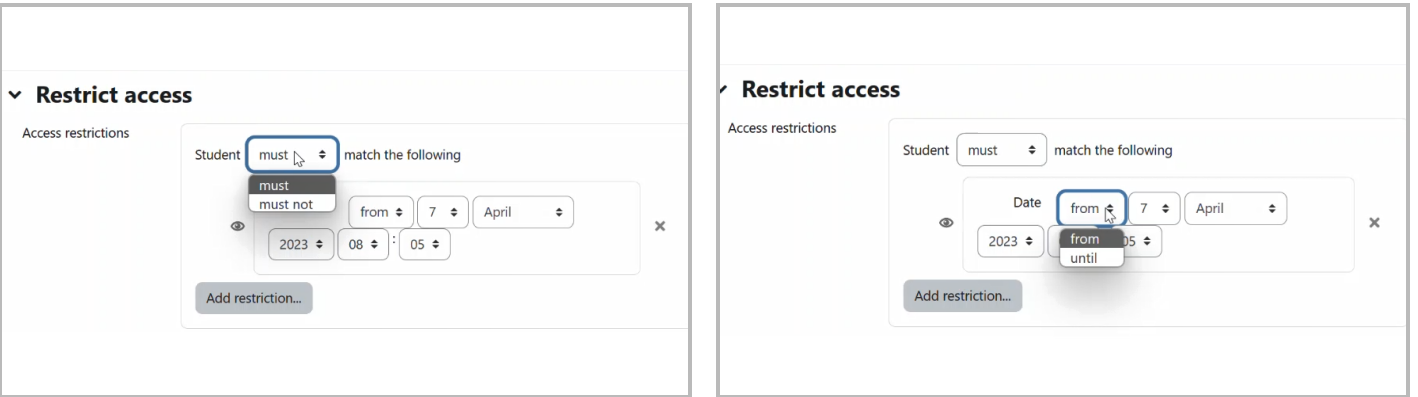This screenshot has height=397, width=1418.
Task: Click Add restriction button in right panel
Action: coord(963,295)
